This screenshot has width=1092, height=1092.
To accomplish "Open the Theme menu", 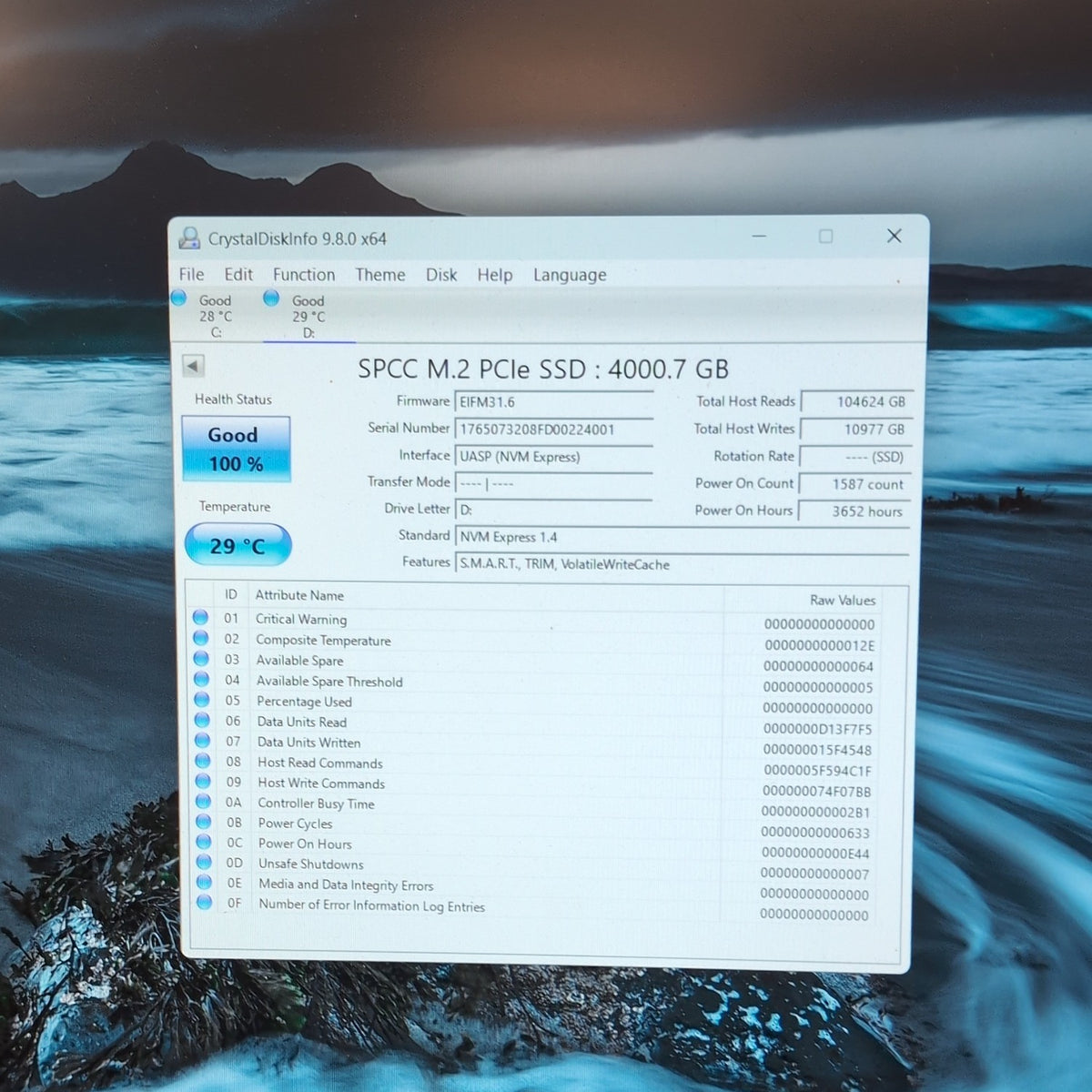I will click(380, 274).
